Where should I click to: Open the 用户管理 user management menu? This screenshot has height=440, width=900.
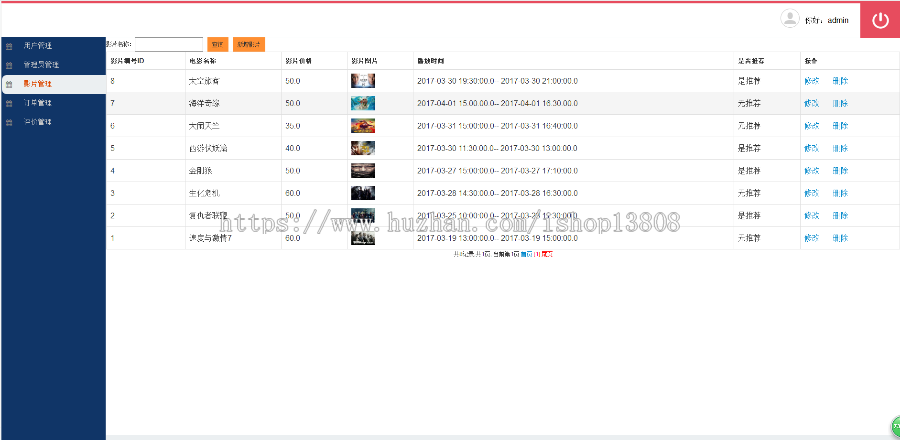pyautogui.click(x=38, y=45)
